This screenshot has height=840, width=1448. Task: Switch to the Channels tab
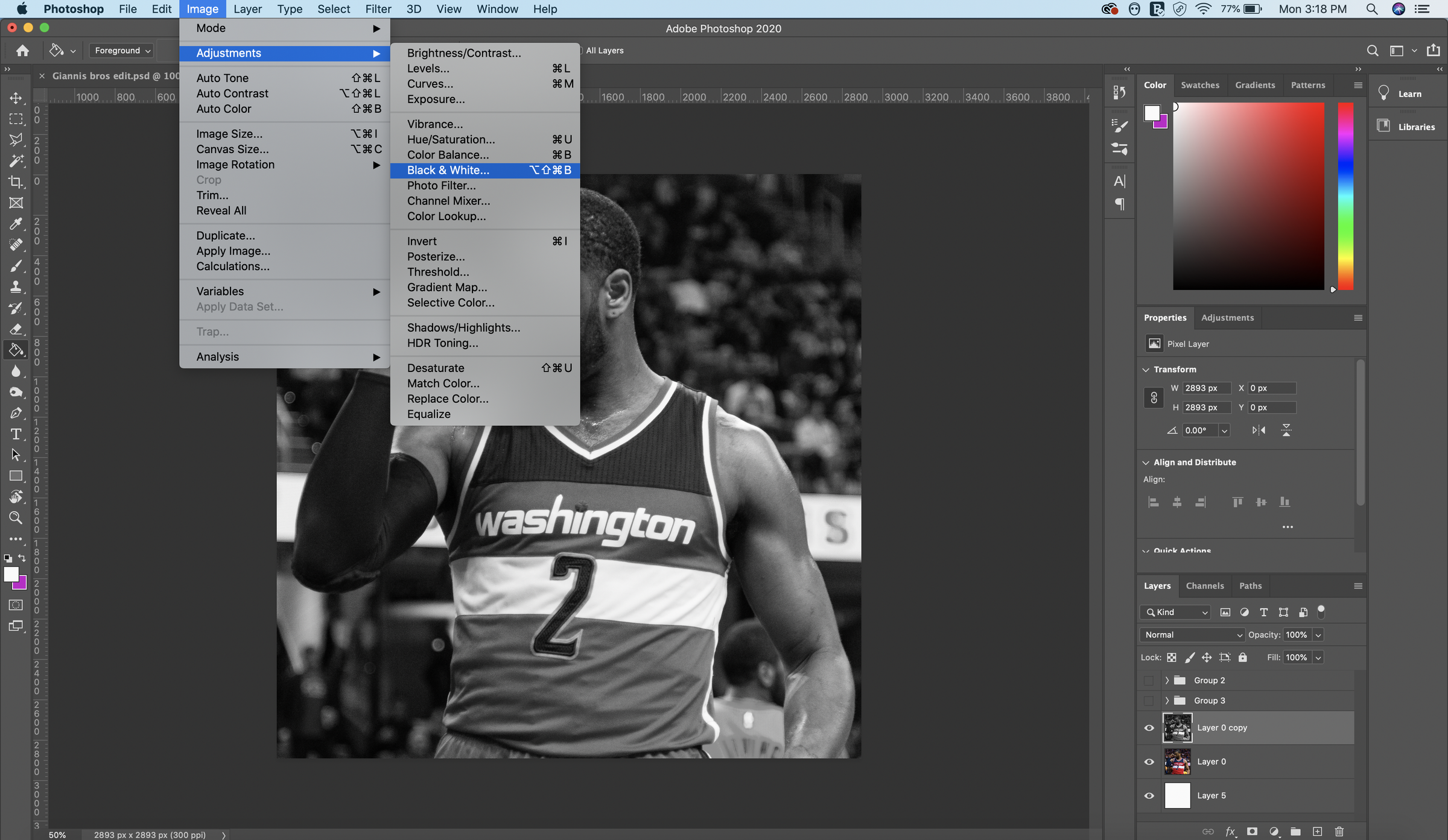pos(1204,586)
